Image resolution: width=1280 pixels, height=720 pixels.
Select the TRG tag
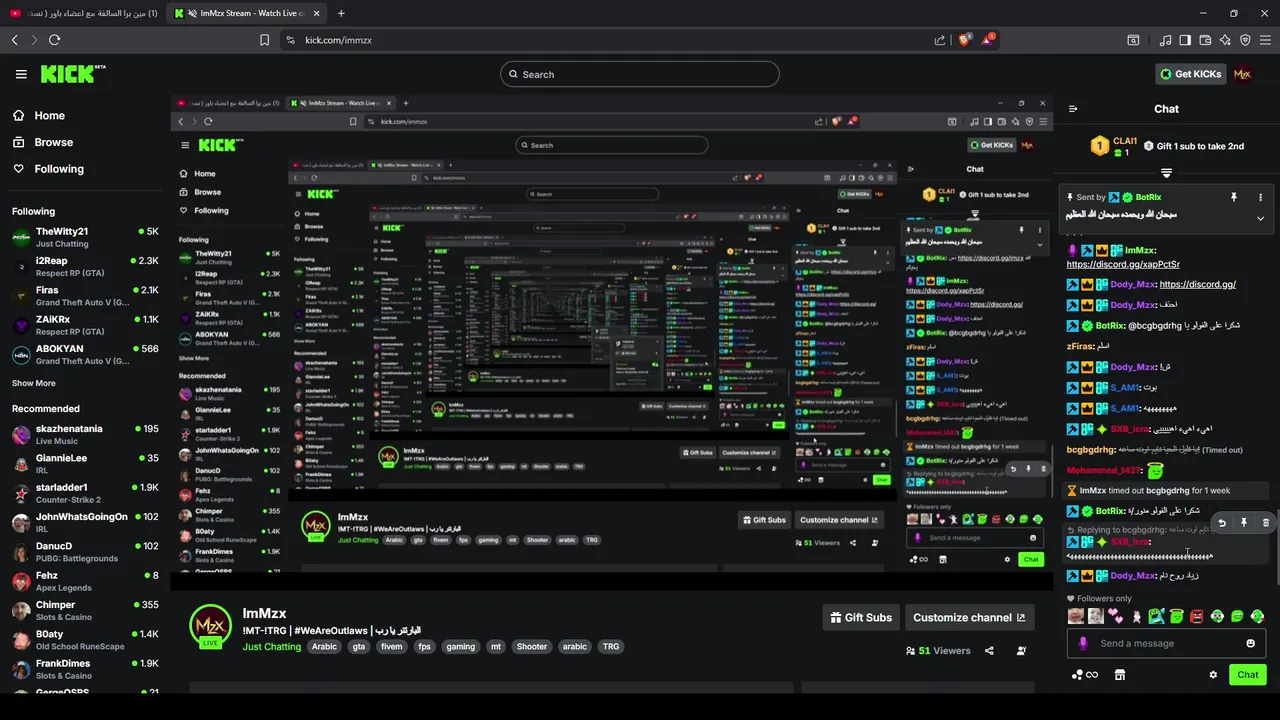[610, 647]
